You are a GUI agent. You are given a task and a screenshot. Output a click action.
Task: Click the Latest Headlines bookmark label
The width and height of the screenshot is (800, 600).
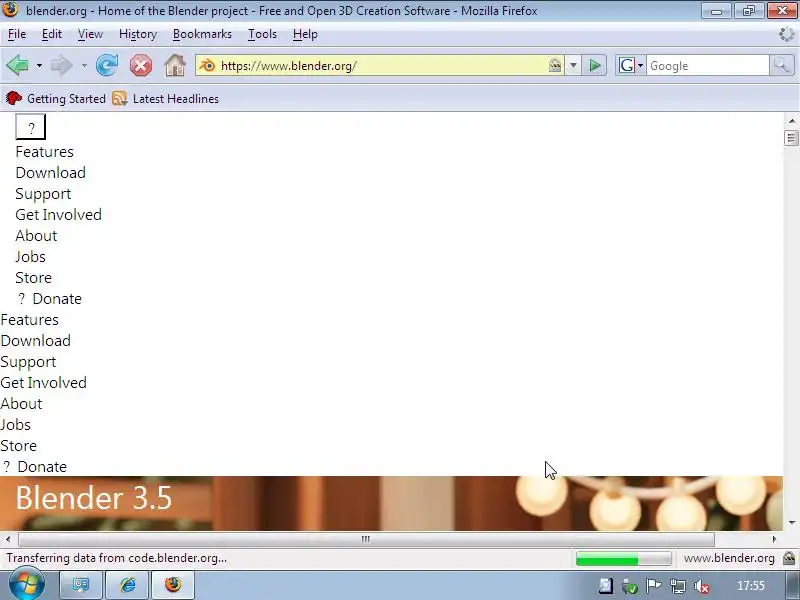pos(176,98)
